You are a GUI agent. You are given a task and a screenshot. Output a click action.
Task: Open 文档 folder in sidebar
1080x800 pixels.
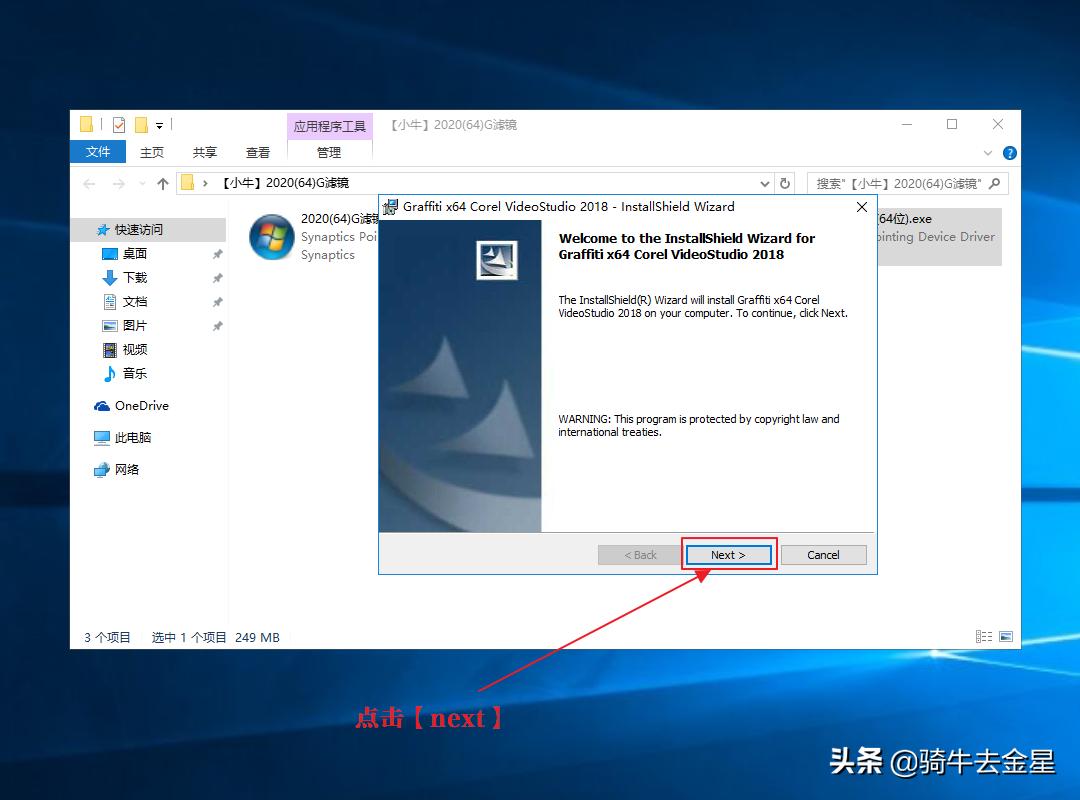pos(134,302)
